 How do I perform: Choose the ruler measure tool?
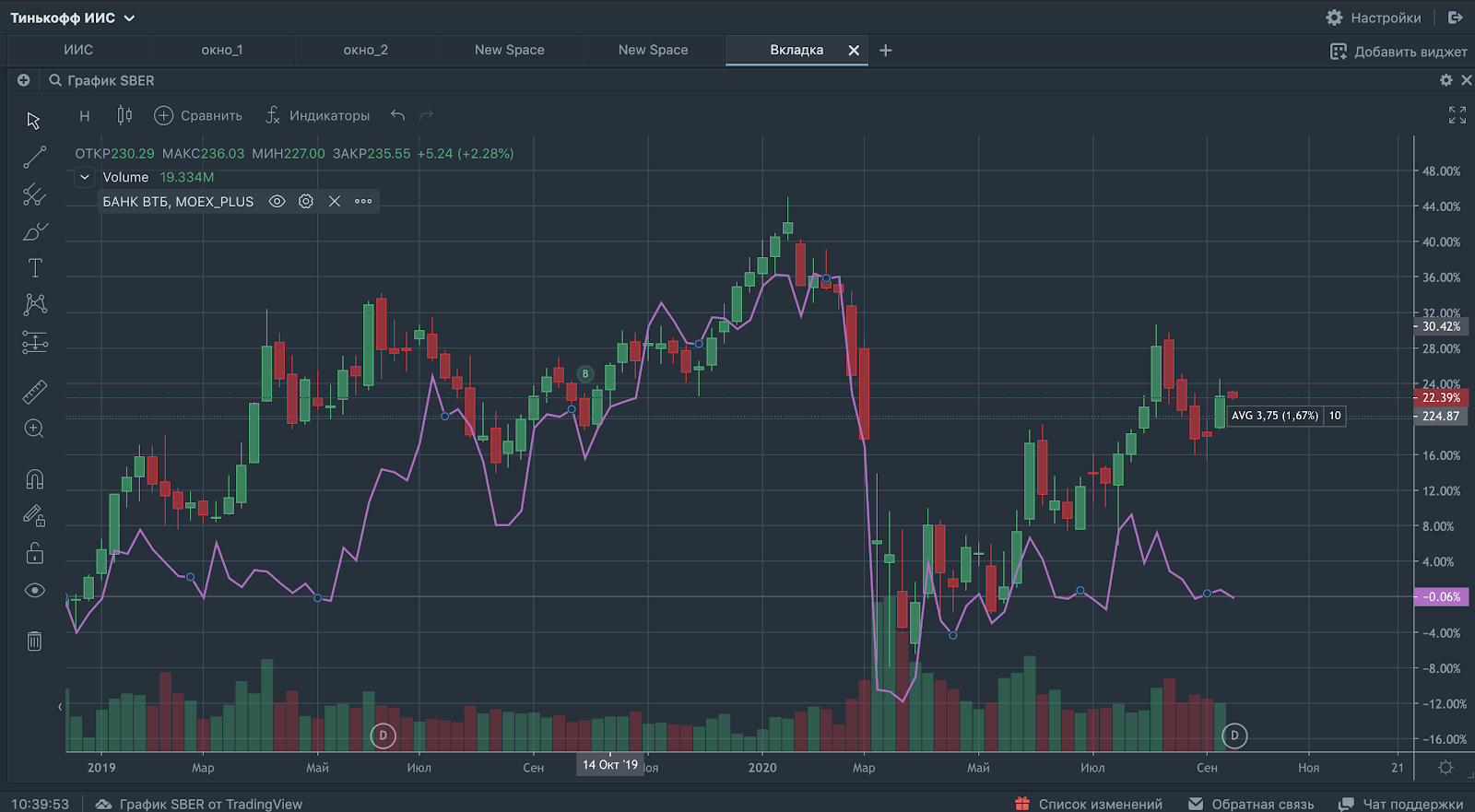coord(34,393)
